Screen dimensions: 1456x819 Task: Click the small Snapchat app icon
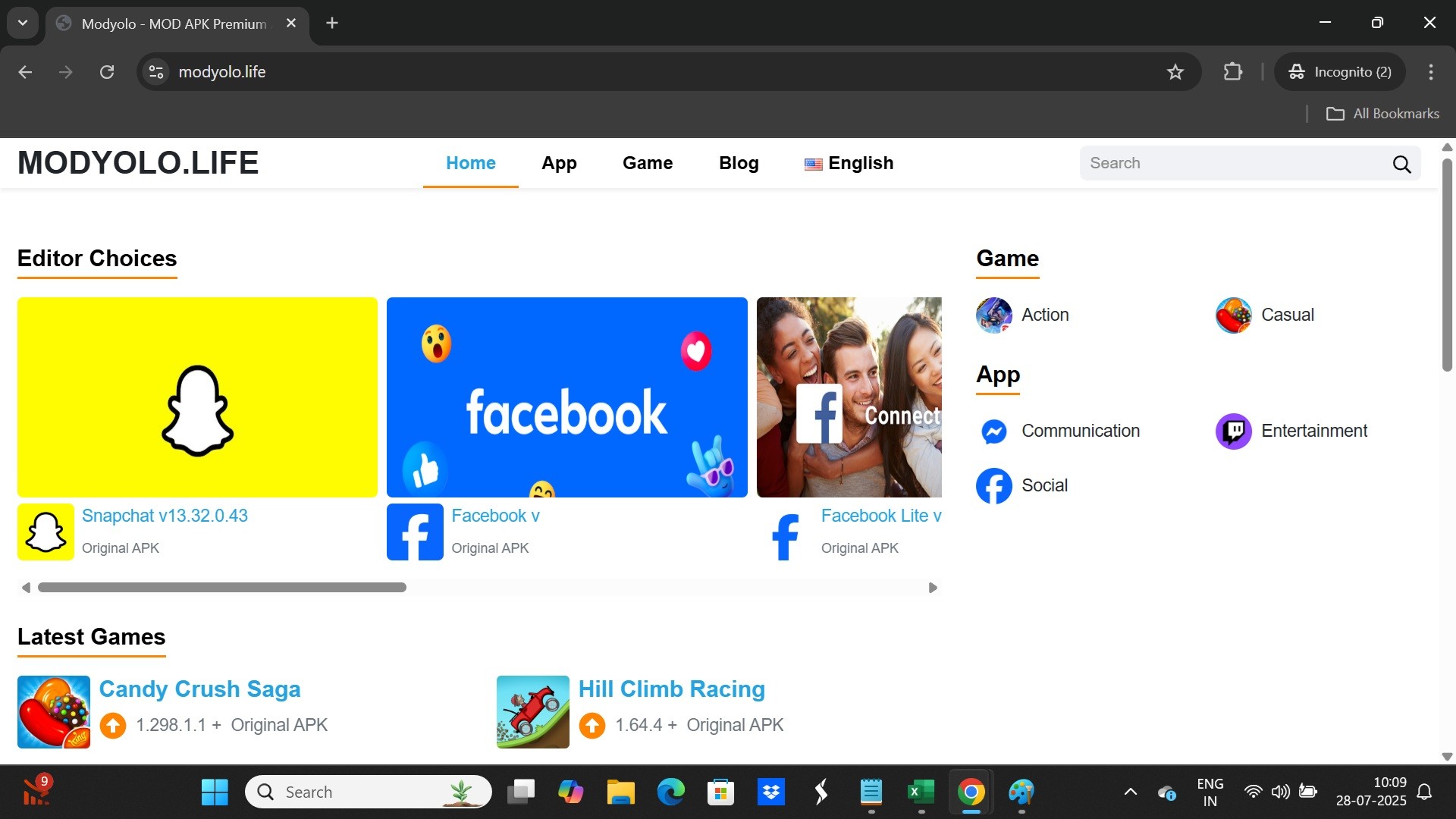point(45,532)
